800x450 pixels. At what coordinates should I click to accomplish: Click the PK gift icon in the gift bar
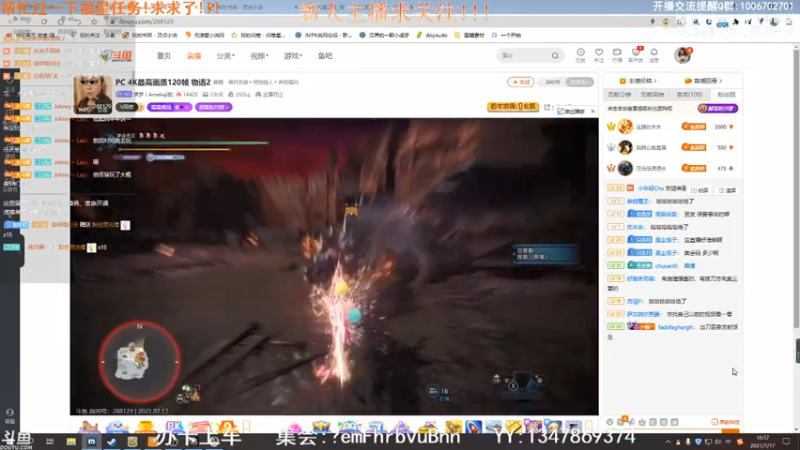coord(174,427)
